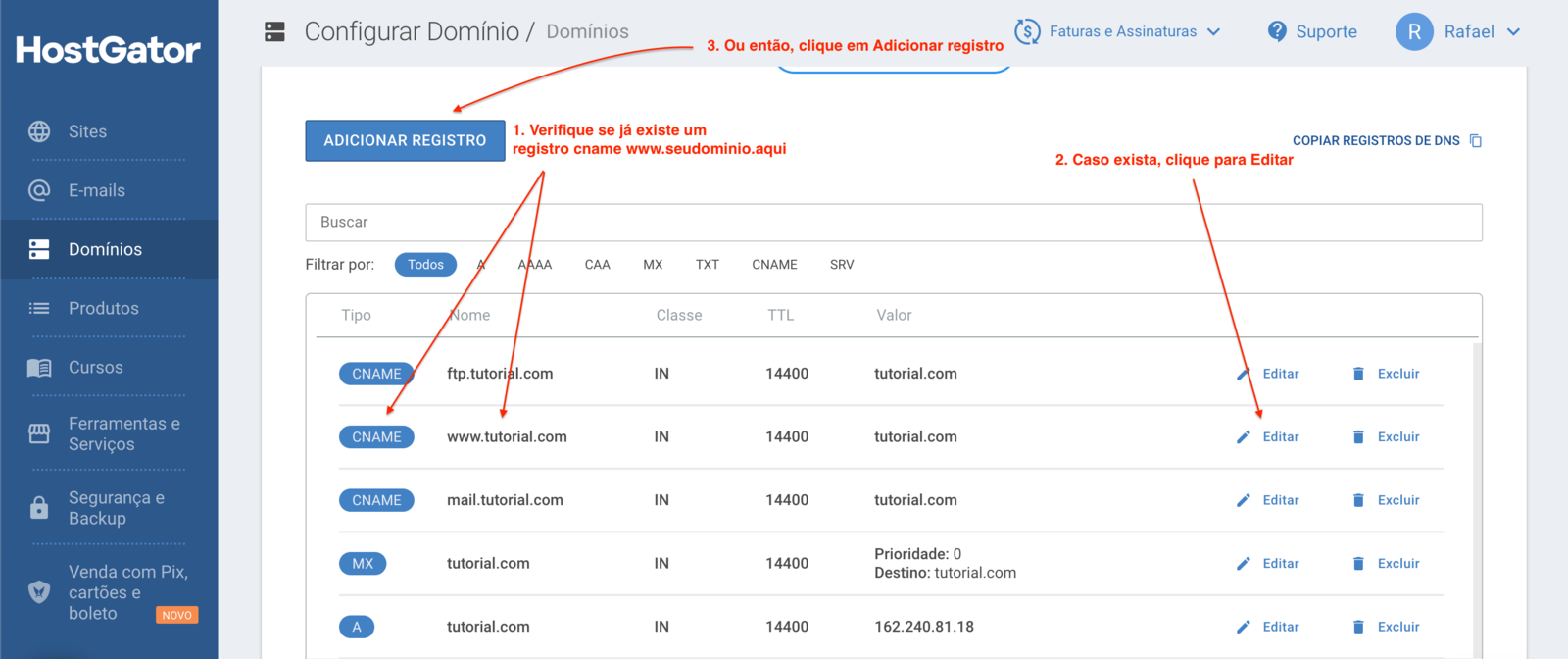Click the TTL column header
This screenshot has height=659, width=1568.
coord(781,315)
